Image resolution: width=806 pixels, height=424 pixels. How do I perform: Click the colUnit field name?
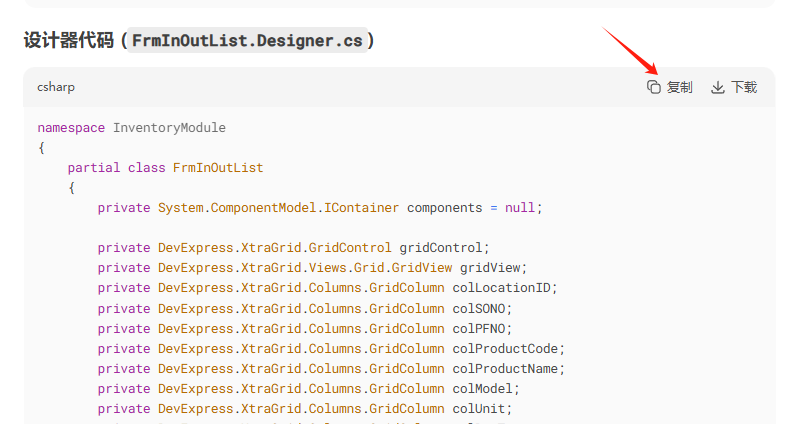tap(481, 408)
